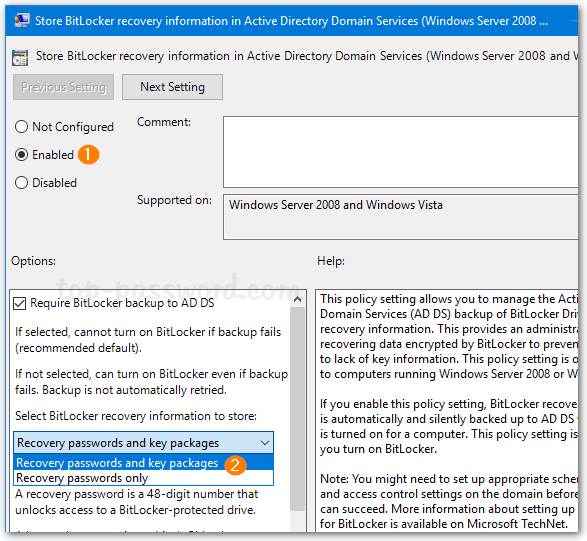Go to the Next Setting
Image resolution: width=587 pixels, height=541 pixels.
[x=172, y=87]
